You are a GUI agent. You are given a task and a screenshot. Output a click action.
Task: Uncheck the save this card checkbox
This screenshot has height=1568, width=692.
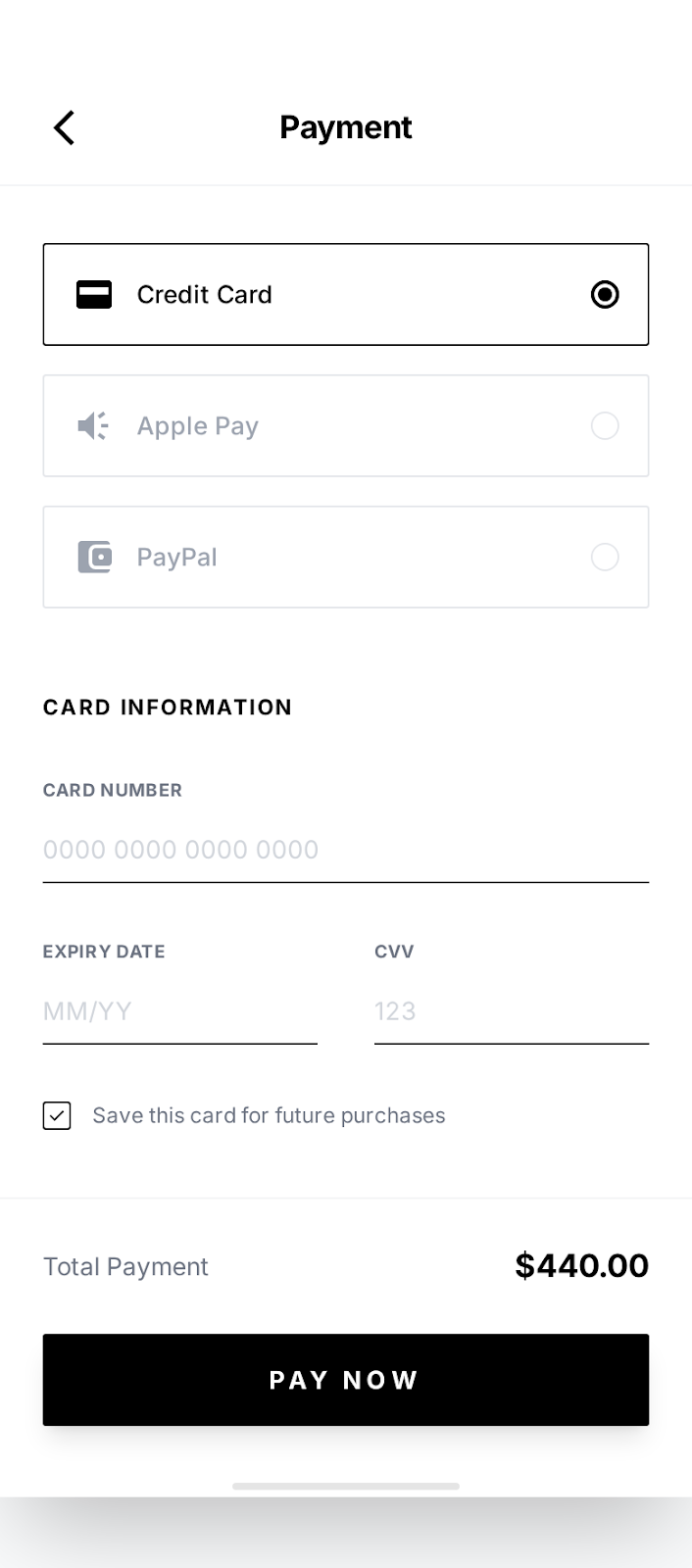[57, 1116]
